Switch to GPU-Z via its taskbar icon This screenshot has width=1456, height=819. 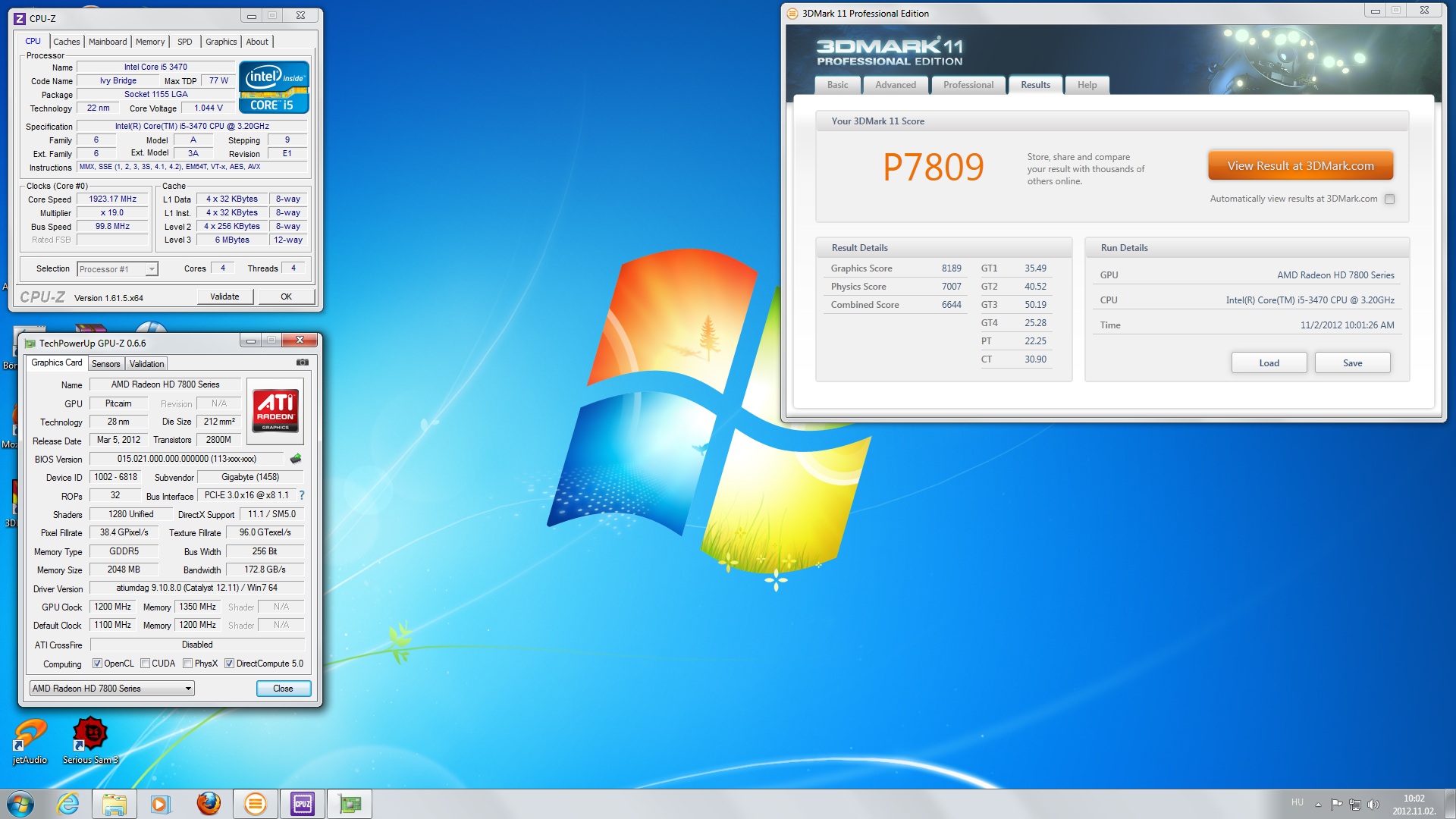pyautogui.click(x=350, y=804)
